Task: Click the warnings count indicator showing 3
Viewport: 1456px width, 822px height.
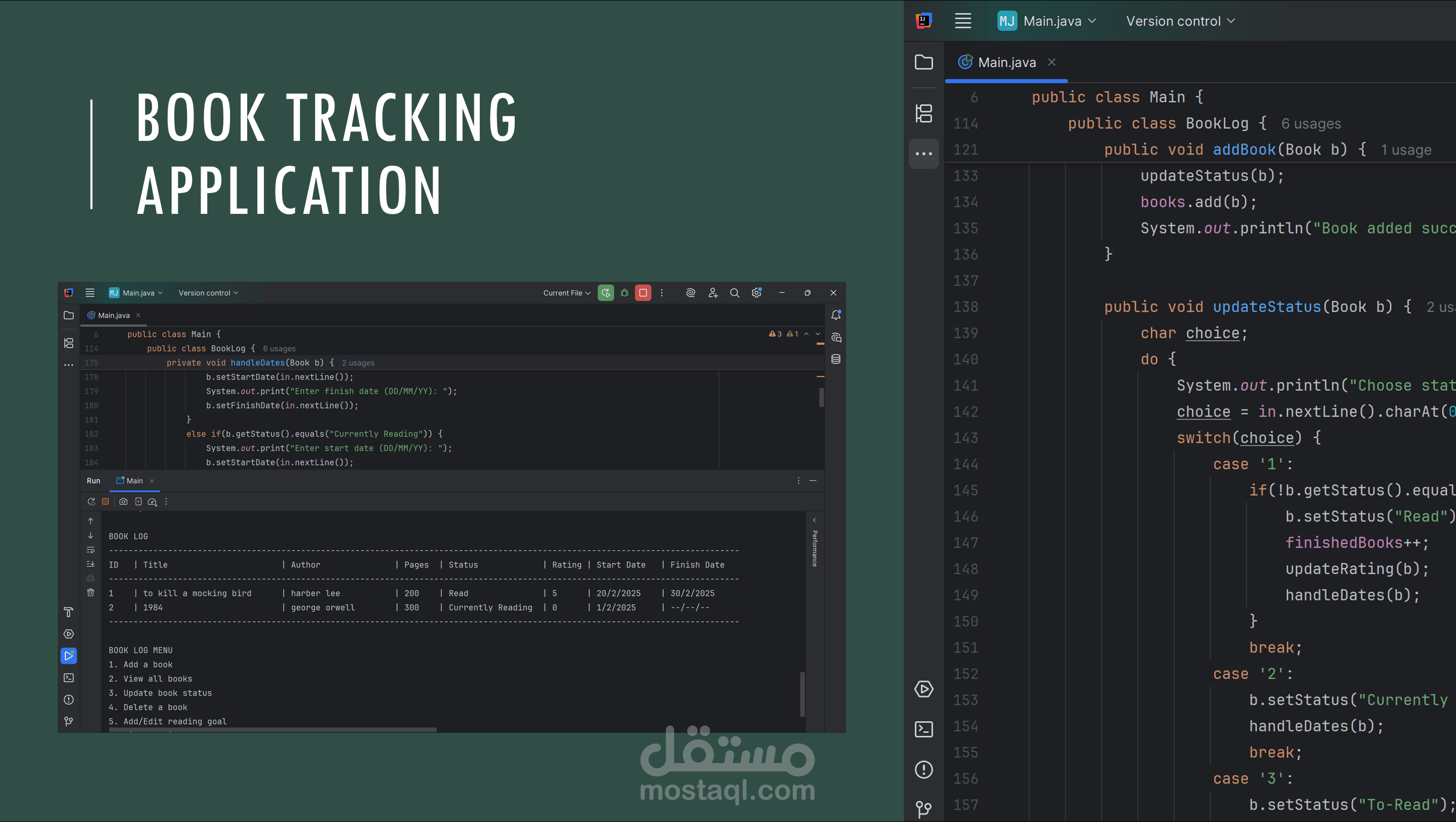Action: tap(776, 334)
